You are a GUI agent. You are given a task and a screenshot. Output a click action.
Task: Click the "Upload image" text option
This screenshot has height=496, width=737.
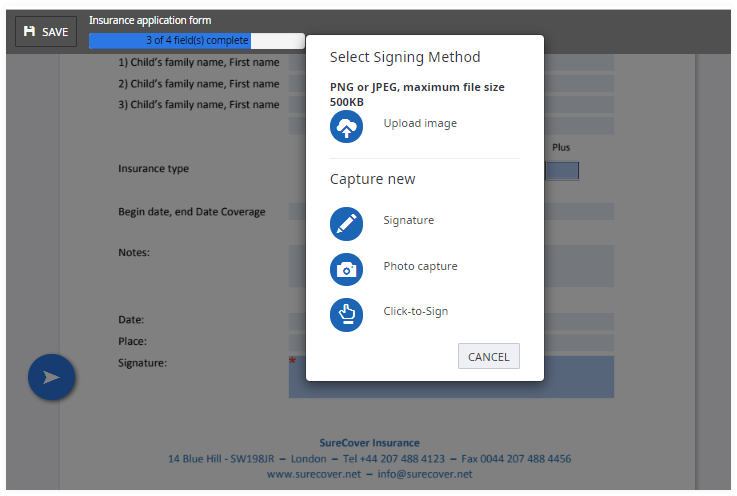(x=419, y=124)
